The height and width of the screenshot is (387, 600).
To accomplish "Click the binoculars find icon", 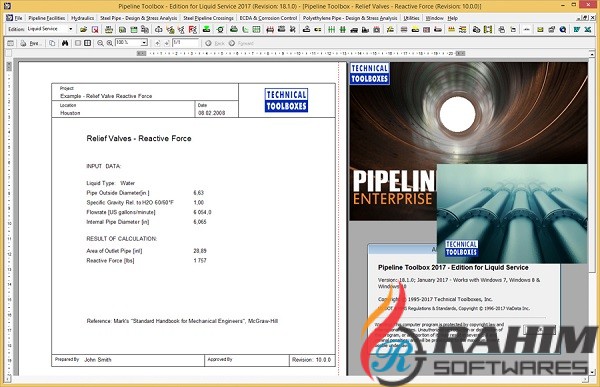I will (x=65, y=43).
